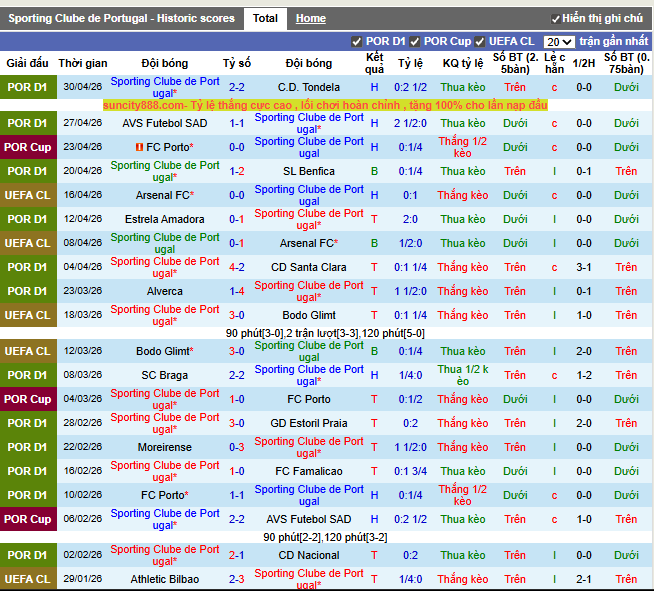Click FC Porto flag icon on 23/04/26 row
The height and width of the screenshot is (591, 654).
click(139, 147)
